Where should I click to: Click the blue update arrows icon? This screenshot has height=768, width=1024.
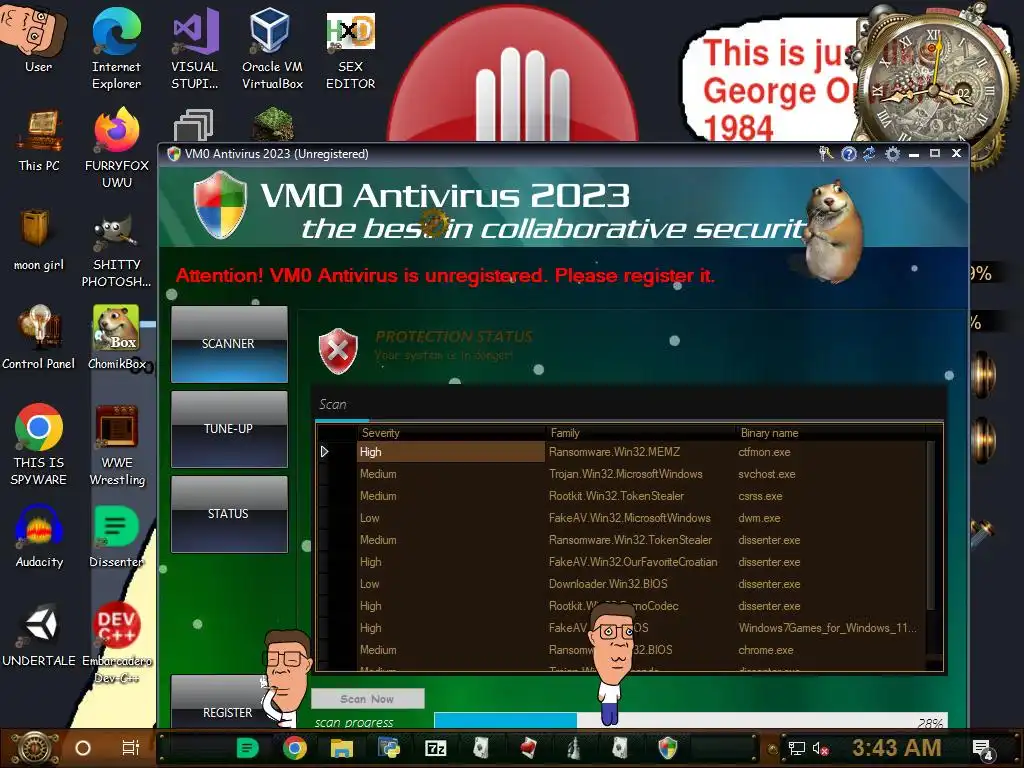click(x=869, y=153)
